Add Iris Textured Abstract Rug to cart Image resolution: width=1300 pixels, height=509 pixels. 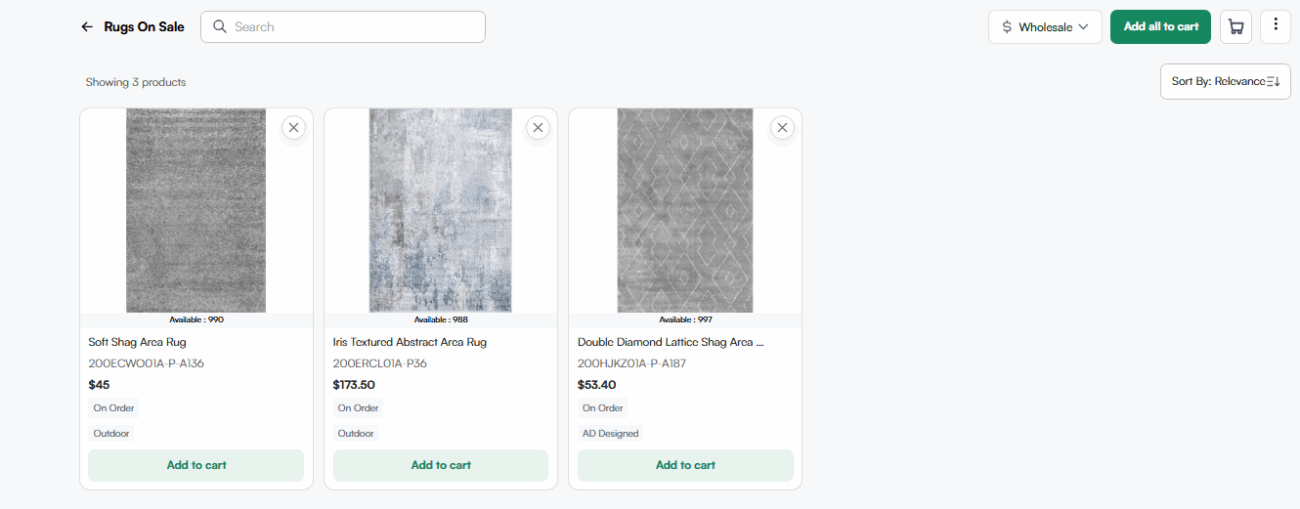(x=440, y=465)
